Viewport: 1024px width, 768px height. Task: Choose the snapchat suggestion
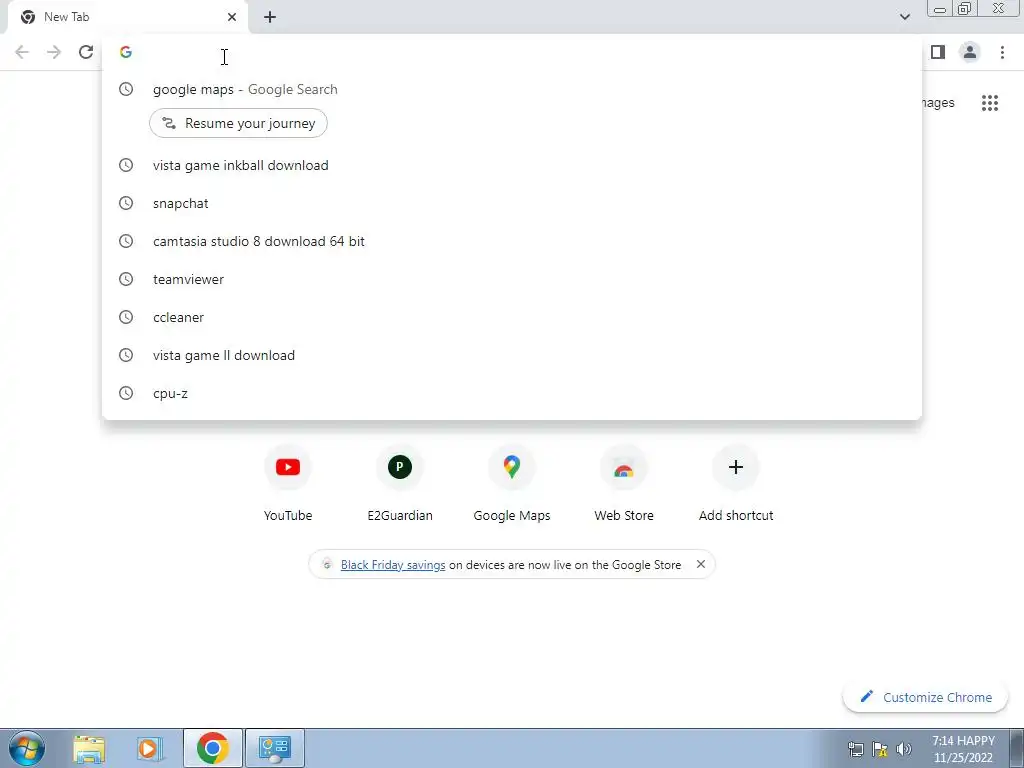[511, 203]
